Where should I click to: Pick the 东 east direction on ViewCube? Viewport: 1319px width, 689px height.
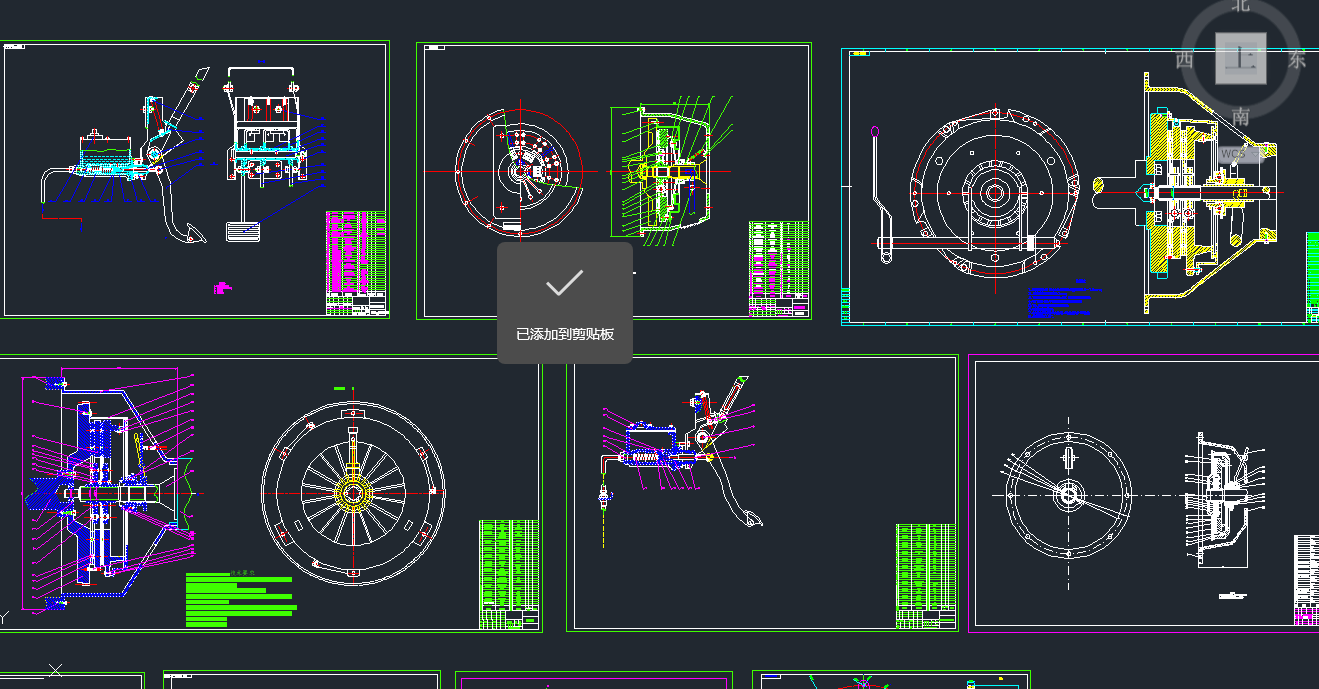point(1297,59)
